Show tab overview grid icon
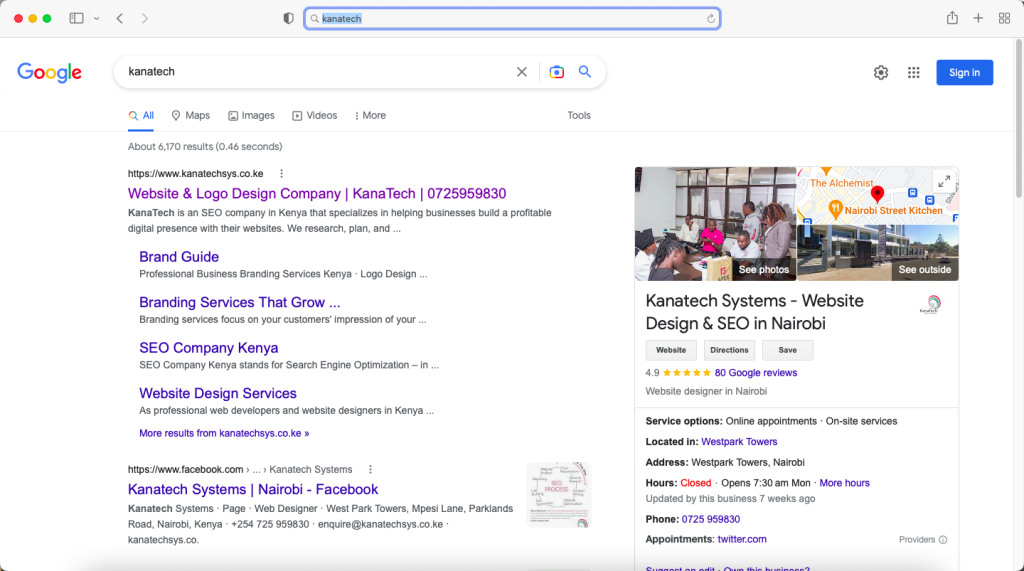1024x571 pixels. (1004, 18)
